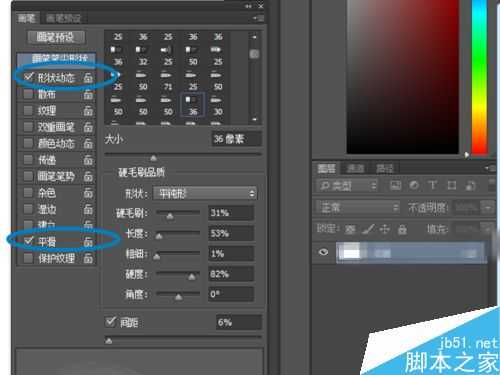
Task: Pick a color in red color field
Action: [403, 77]
